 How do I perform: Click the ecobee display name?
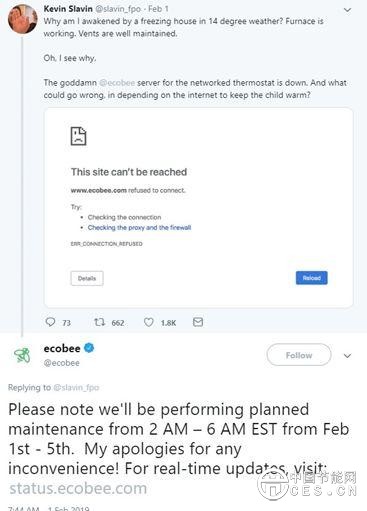62,348
